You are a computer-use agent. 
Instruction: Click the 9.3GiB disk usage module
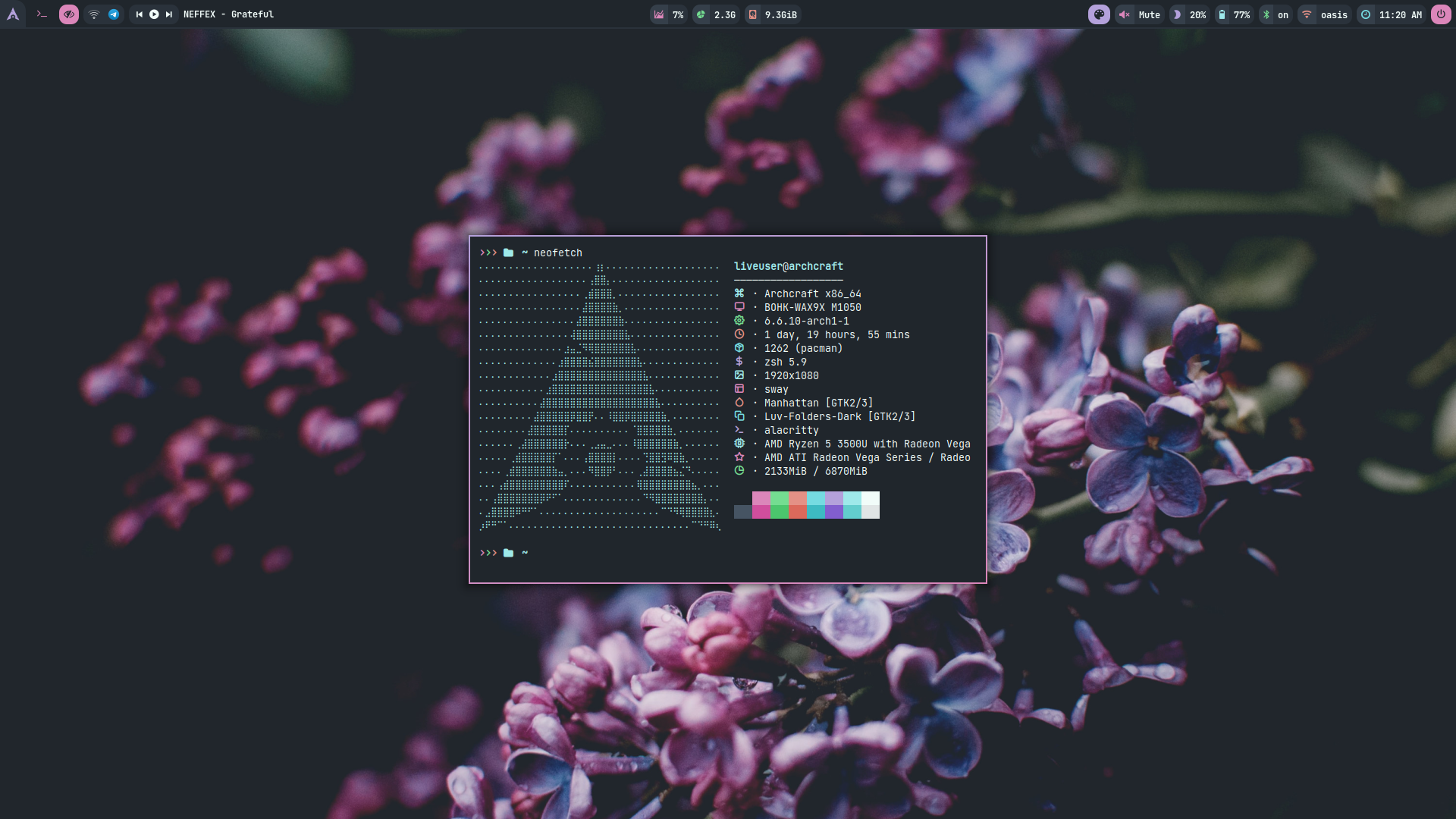tap(773, 14)
